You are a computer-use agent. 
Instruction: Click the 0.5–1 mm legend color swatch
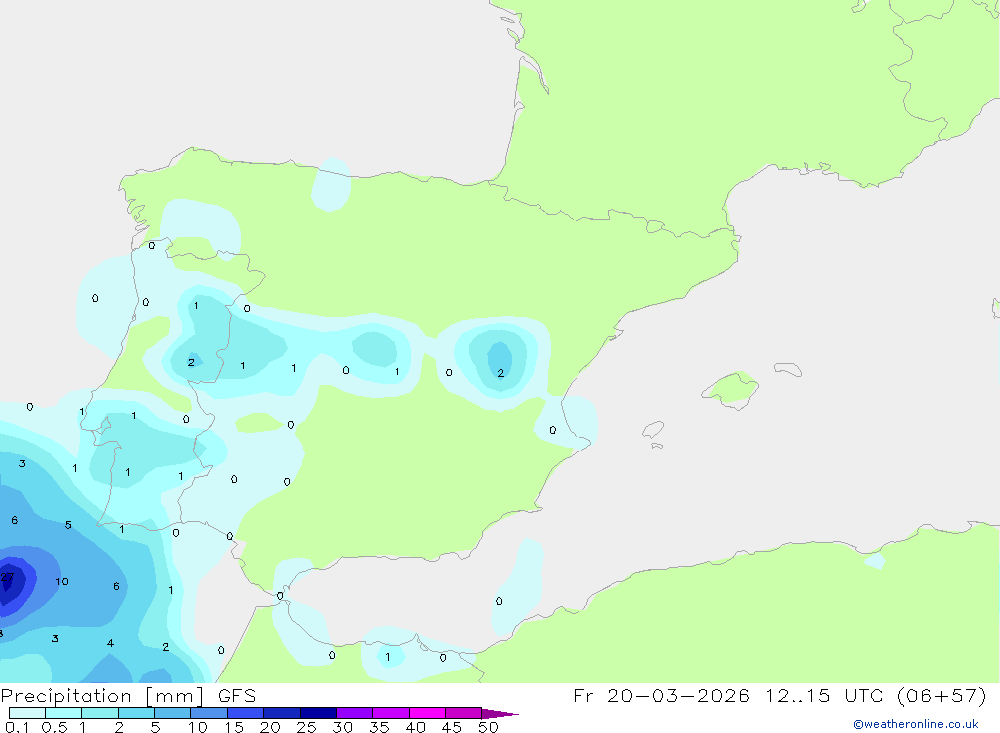(x=63, y=713)
